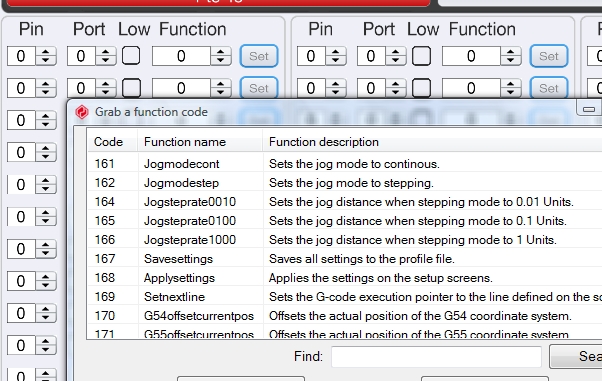Decrease Port value in left group's second row
The height and width of the screenshot is (381, 602).
point(106,93)
